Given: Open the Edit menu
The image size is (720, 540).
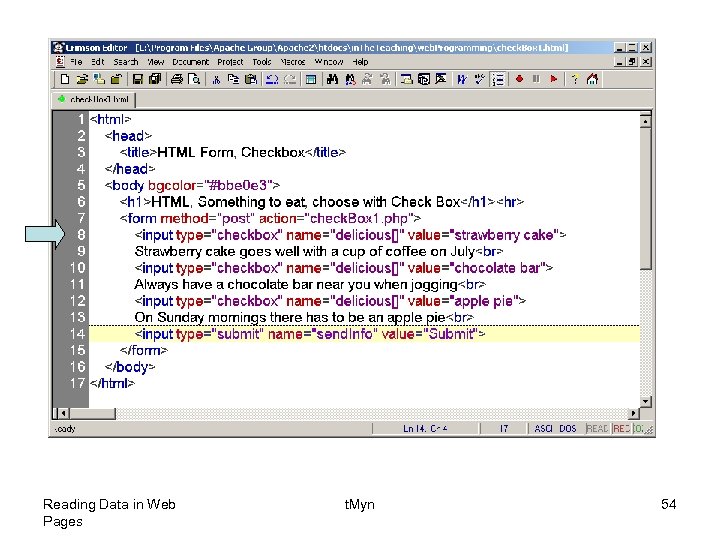Looking at the screenshot, I should (97, 62).
